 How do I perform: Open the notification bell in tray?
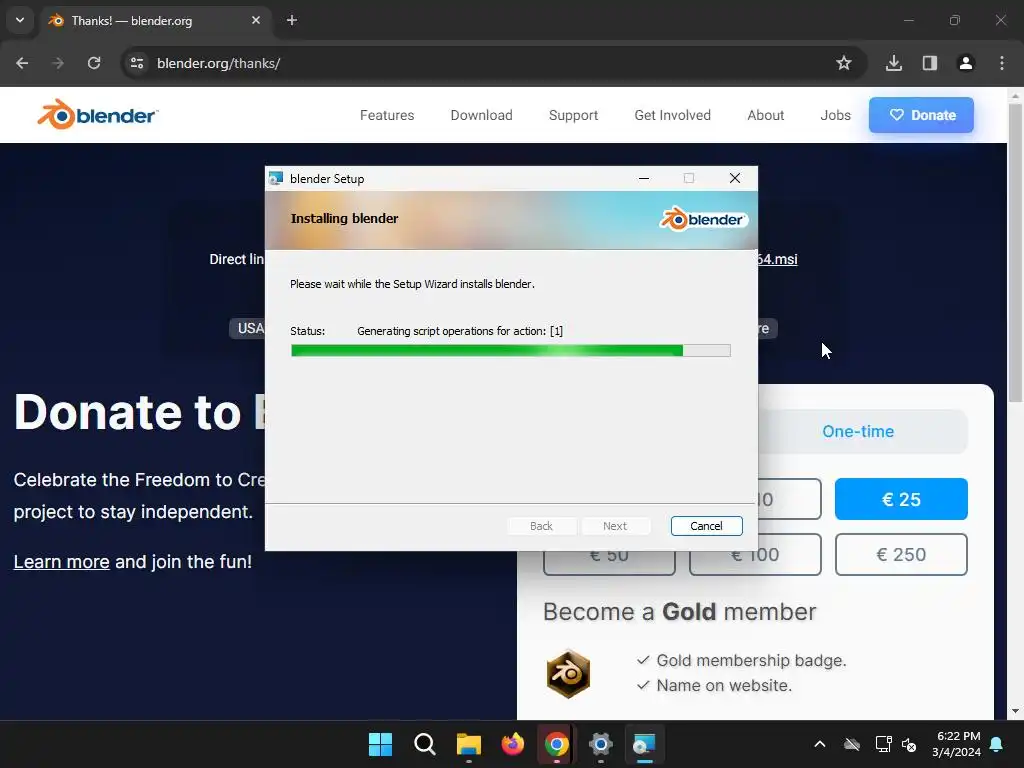(997, 744)
